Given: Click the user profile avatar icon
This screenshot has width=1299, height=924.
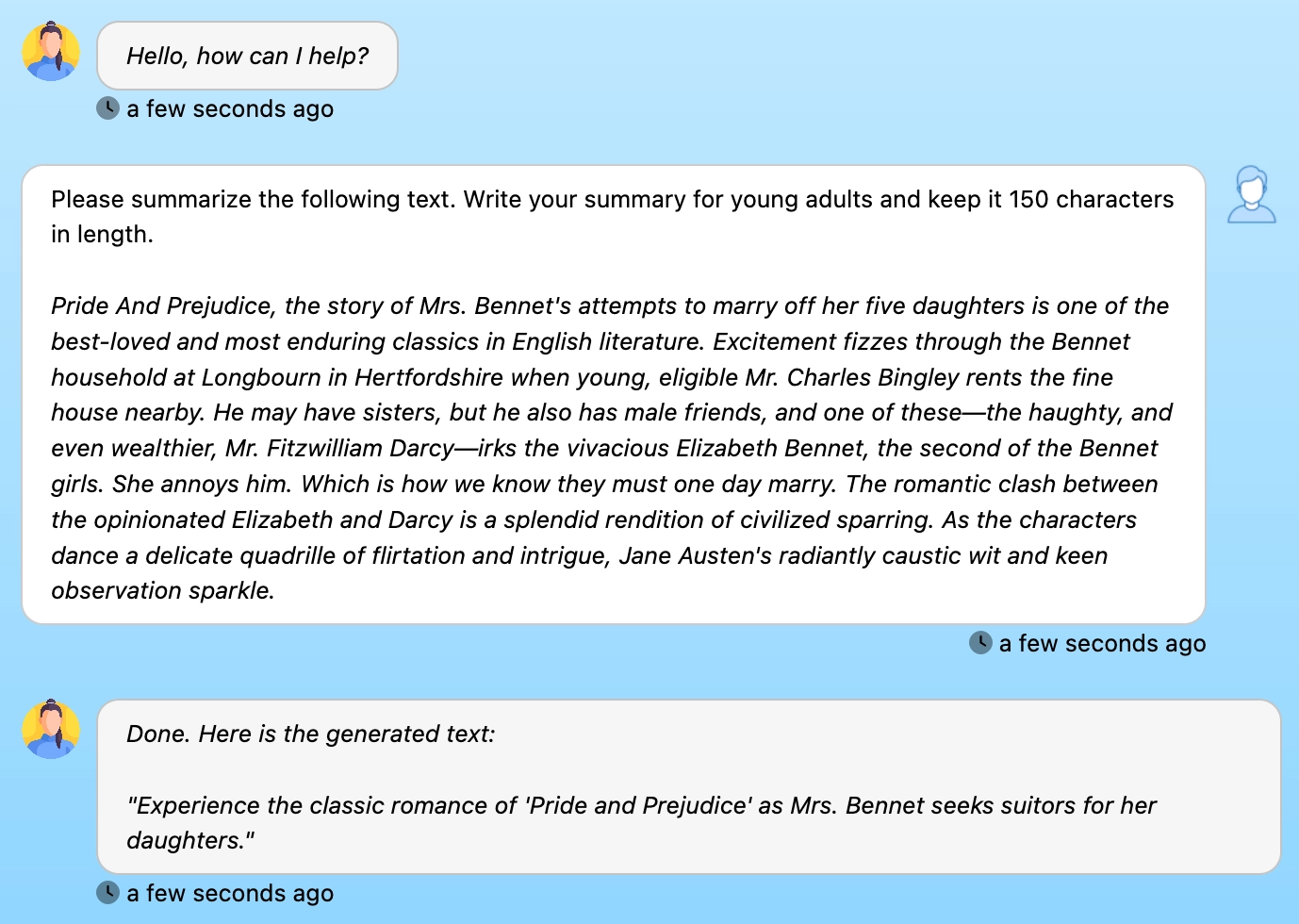Looking at the screenshot, I should pos(1251,195).
